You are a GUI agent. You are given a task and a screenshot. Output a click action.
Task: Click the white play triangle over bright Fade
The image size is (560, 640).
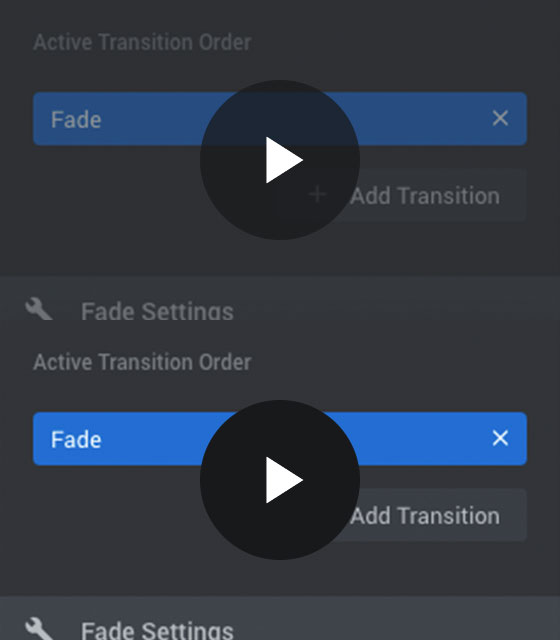(x=284, y=480)
